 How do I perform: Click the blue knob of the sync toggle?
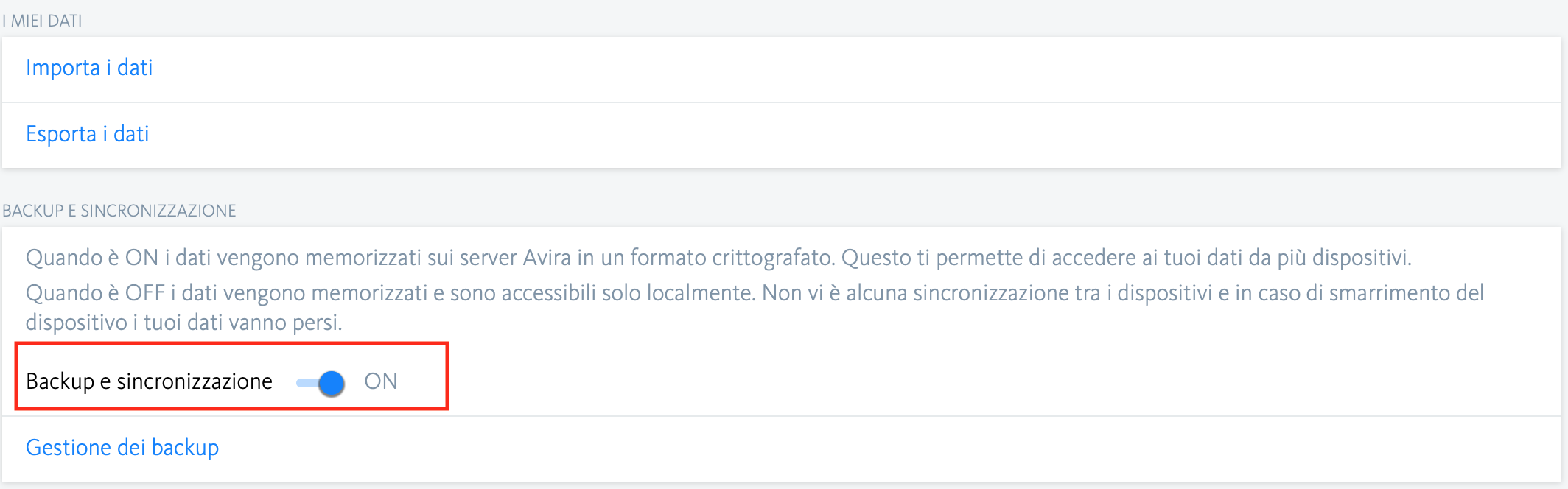pos(332,383)
